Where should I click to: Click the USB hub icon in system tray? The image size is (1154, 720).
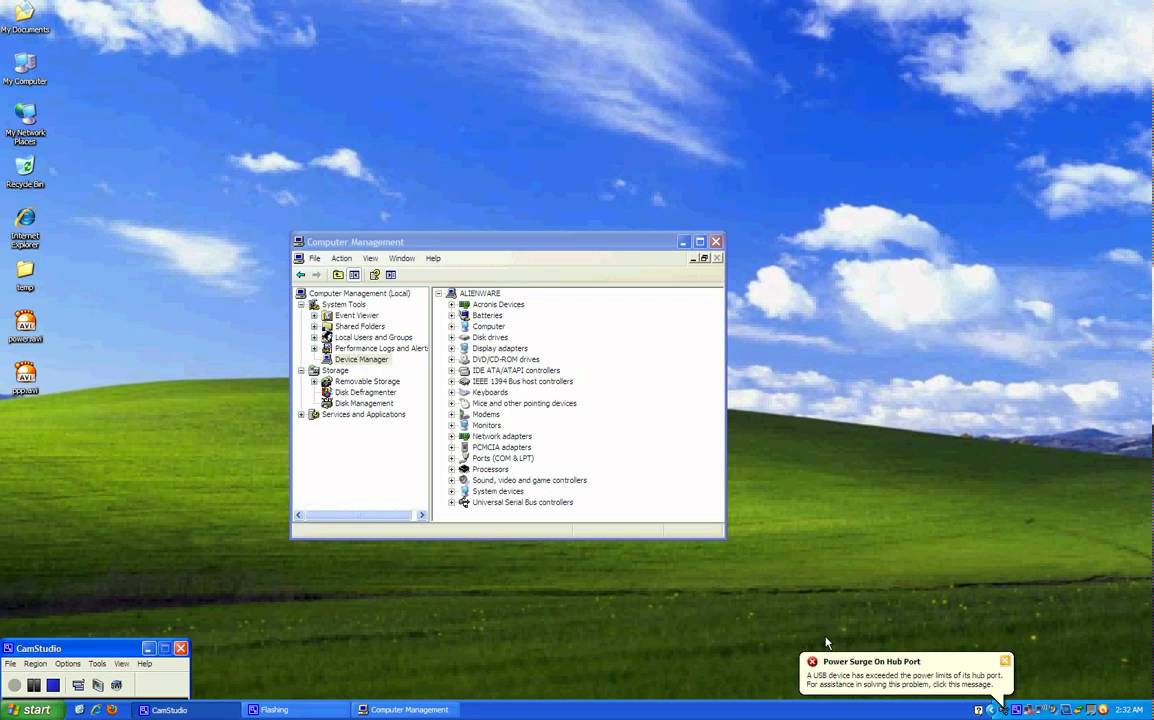[1003, 710]
